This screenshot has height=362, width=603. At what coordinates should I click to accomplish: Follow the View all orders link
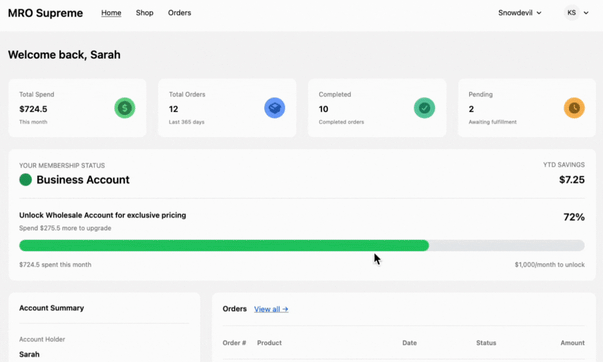pos(271,309)
